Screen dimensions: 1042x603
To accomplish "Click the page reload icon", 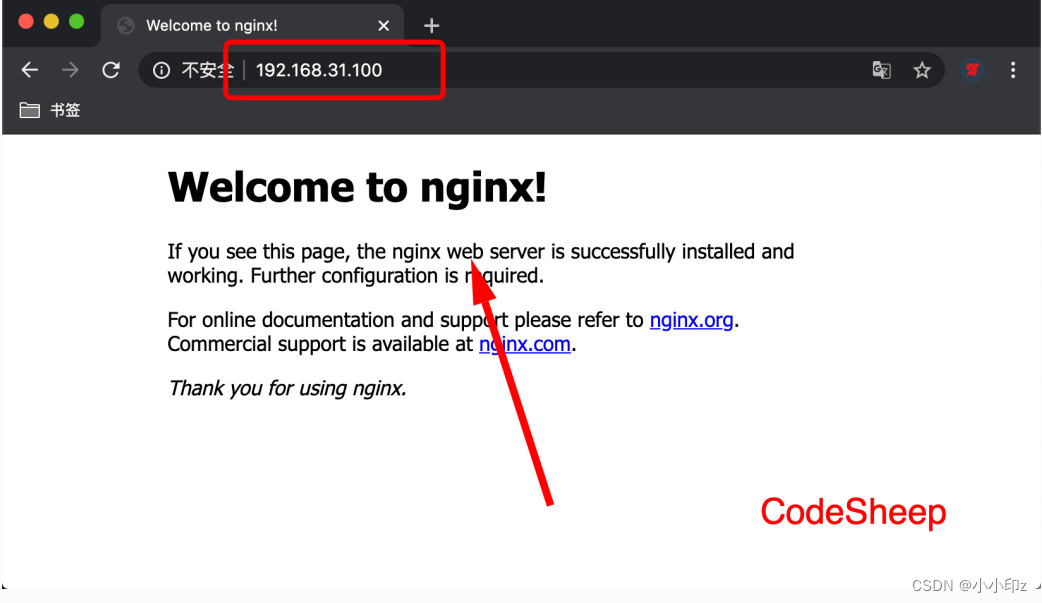I will pyautogui.click(x=111, y=70).
